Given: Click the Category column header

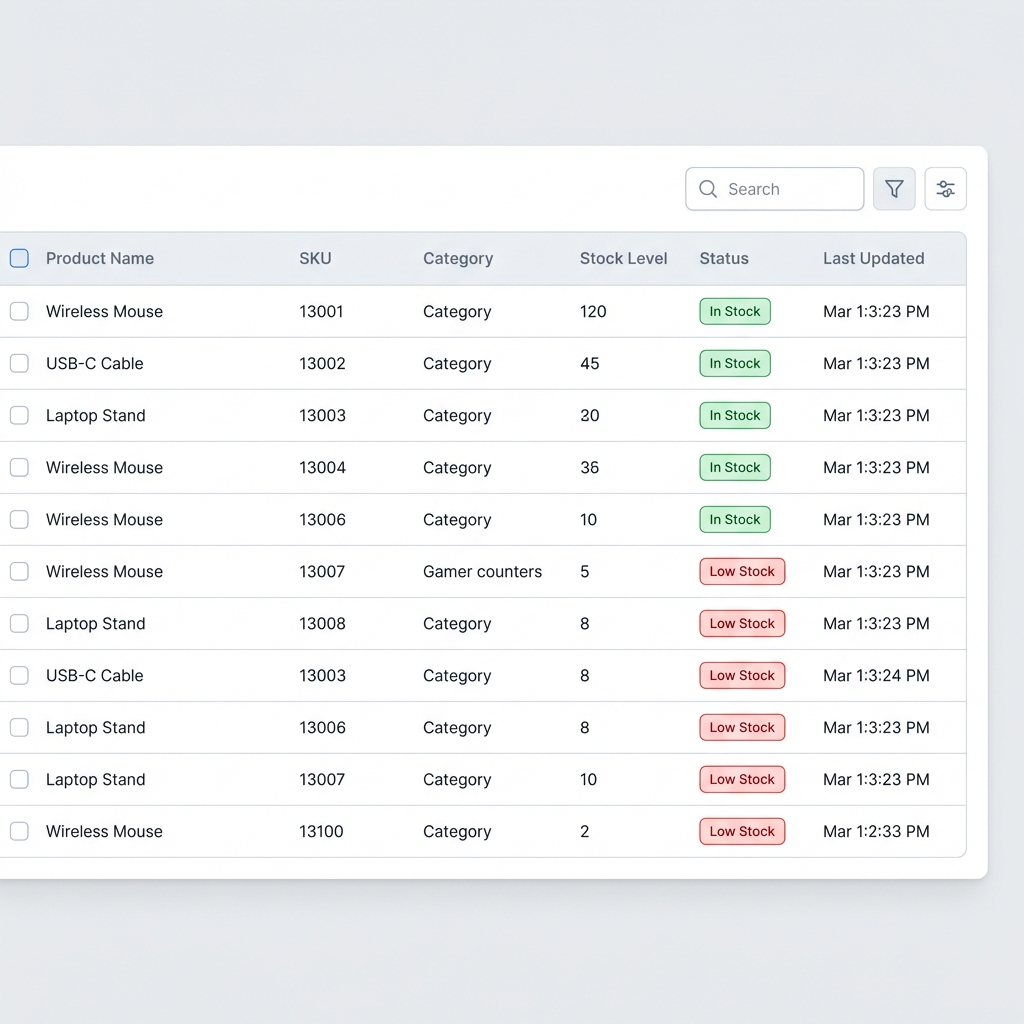Looking at the screenshot, I should [x=458, y=258].
